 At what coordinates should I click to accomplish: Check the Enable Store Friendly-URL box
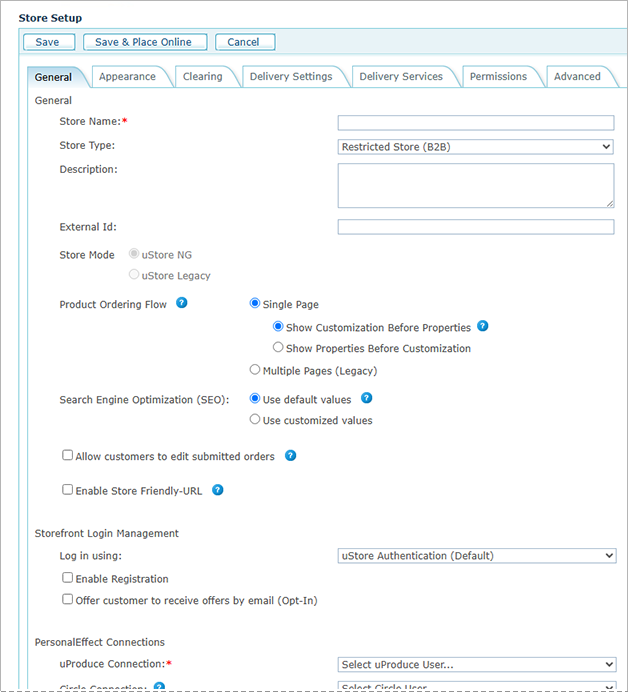coord(68,490)
